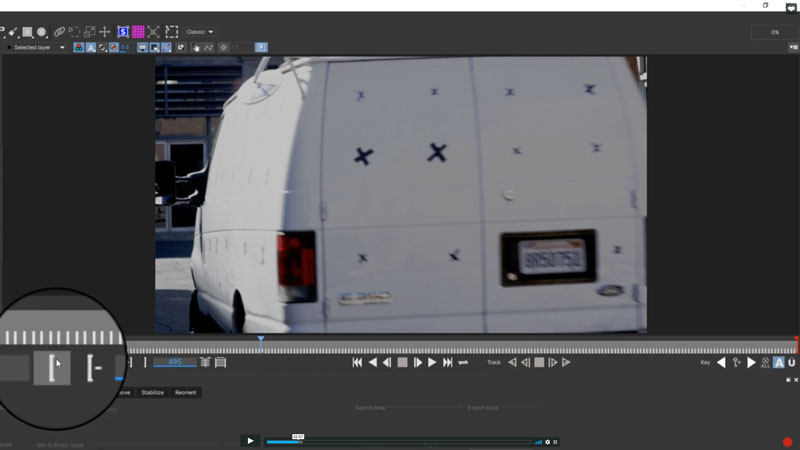Viewport: 800px width, 450px height.
Task: Select the rotate tool icon
Action: click(x=74, y=32)
